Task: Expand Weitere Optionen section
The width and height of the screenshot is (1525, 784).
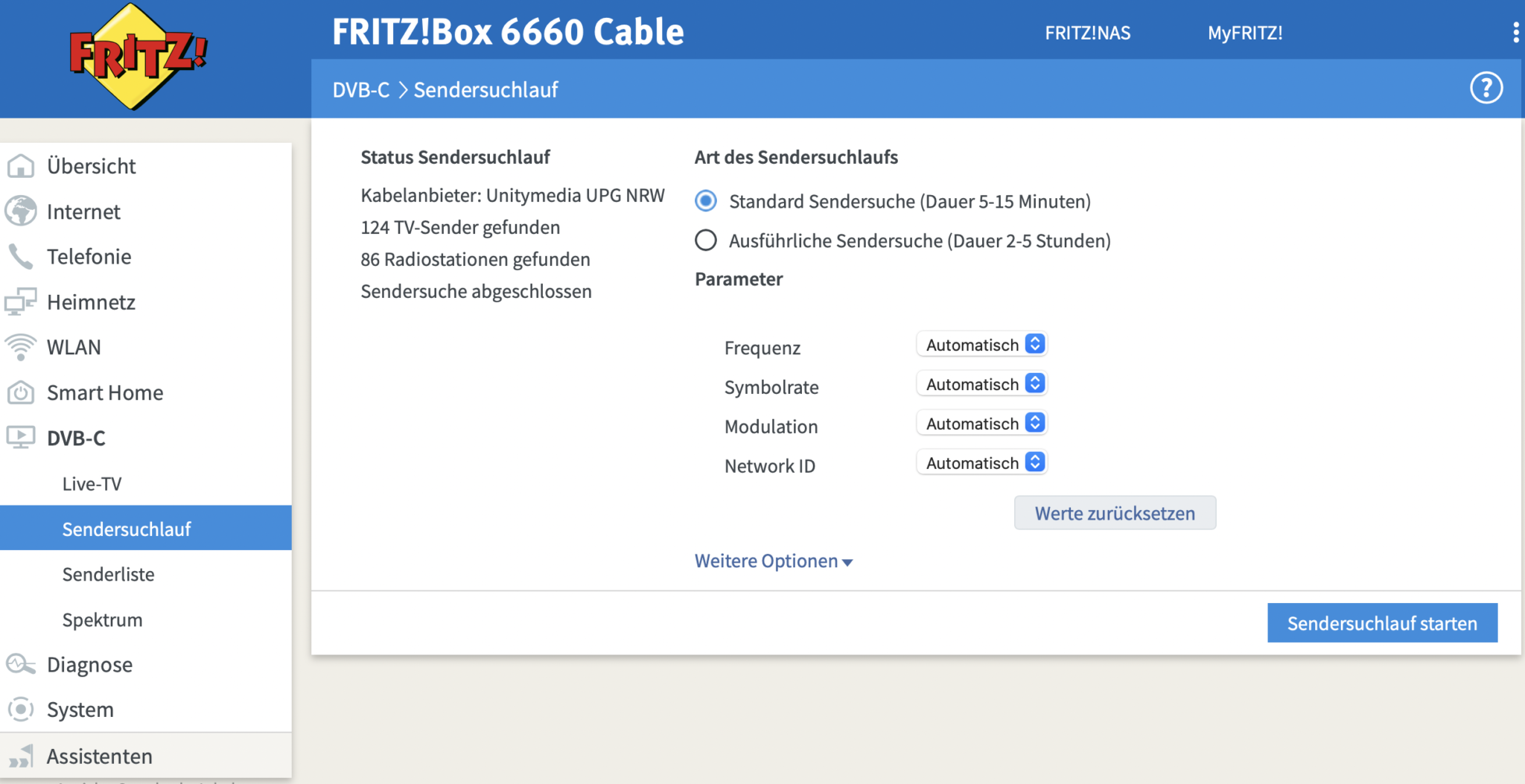Action: (773, 561)
